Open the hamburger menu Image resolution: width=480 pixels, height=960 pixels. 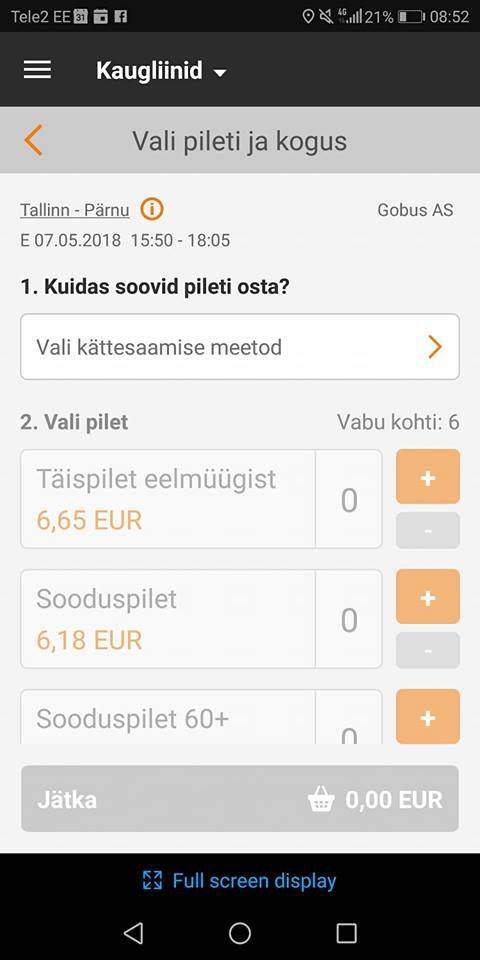(37, 70)
